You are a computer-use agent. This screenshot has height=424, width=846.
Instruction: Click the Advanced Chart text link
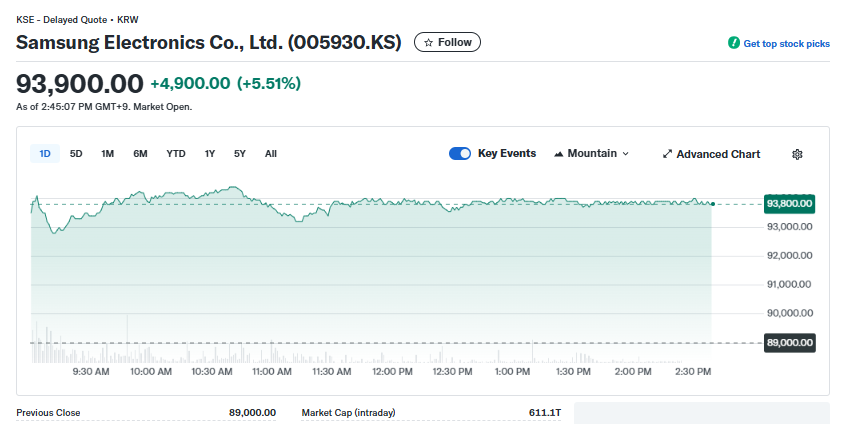(x=718, y=154)
